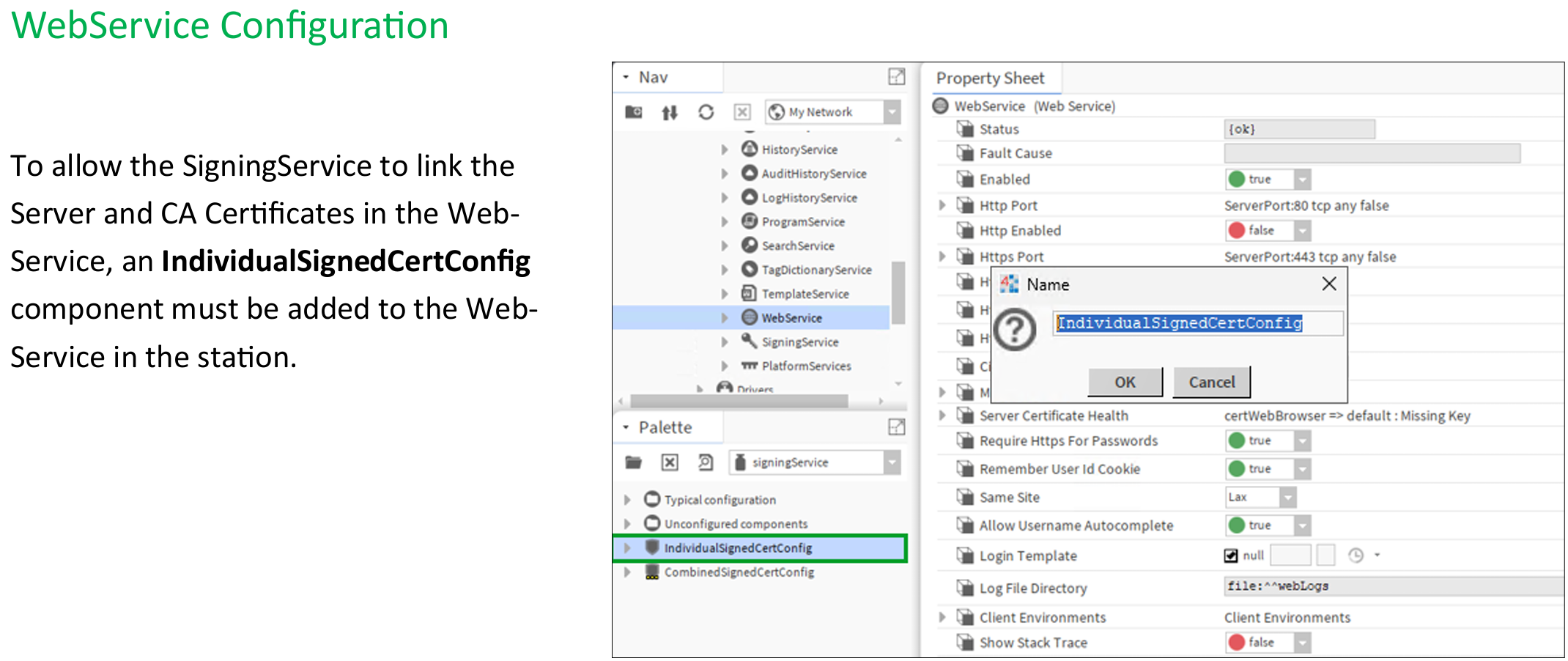Image resolution: width=1568 pixels, height=661 pixels.
Task: Select the Property Sheet tab
Action: click(x=990, y=78)
